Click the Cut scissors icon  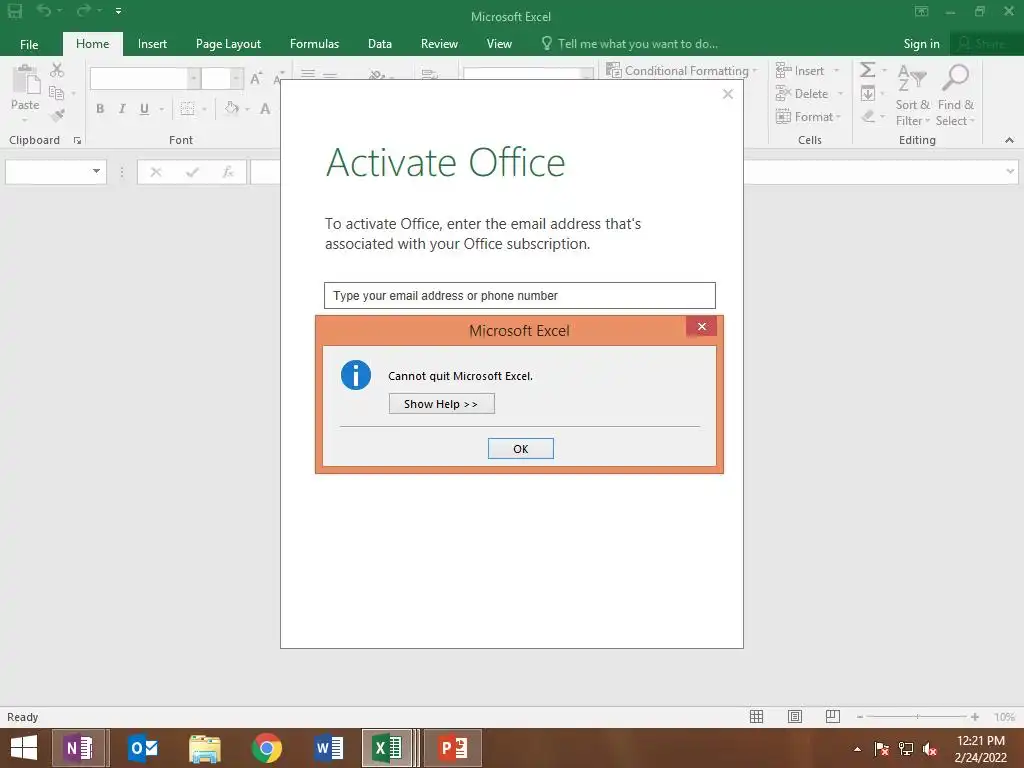57,70
